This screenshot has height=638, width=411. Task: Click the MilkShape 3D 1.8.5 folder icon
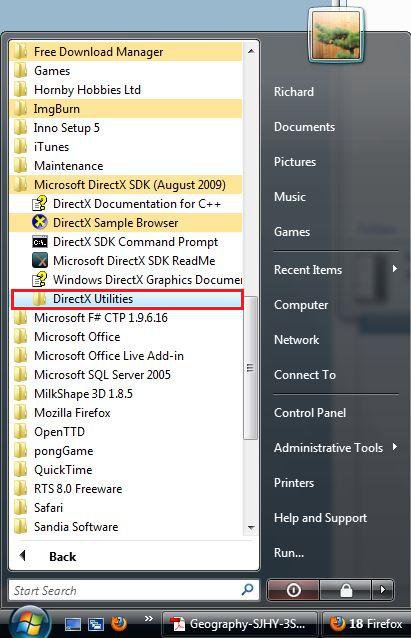click(x=20, y=394)
